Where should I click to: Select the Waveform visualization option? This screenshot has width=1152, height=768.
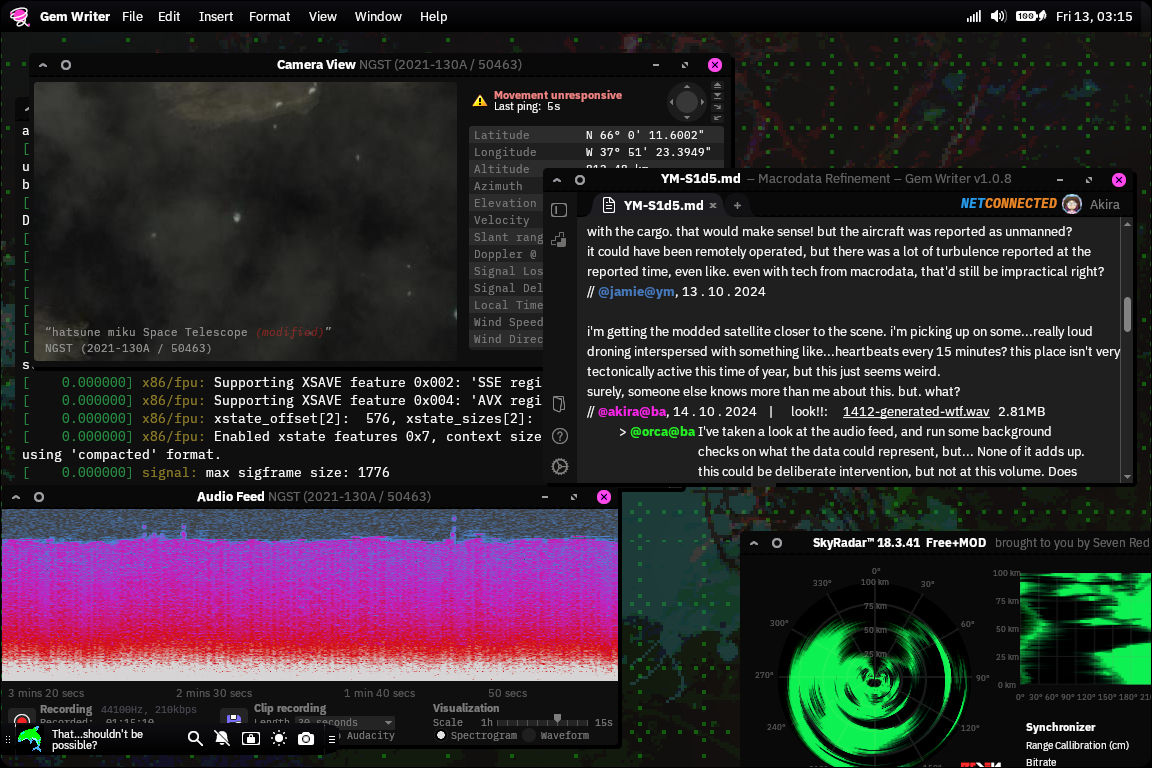point(529,735)
